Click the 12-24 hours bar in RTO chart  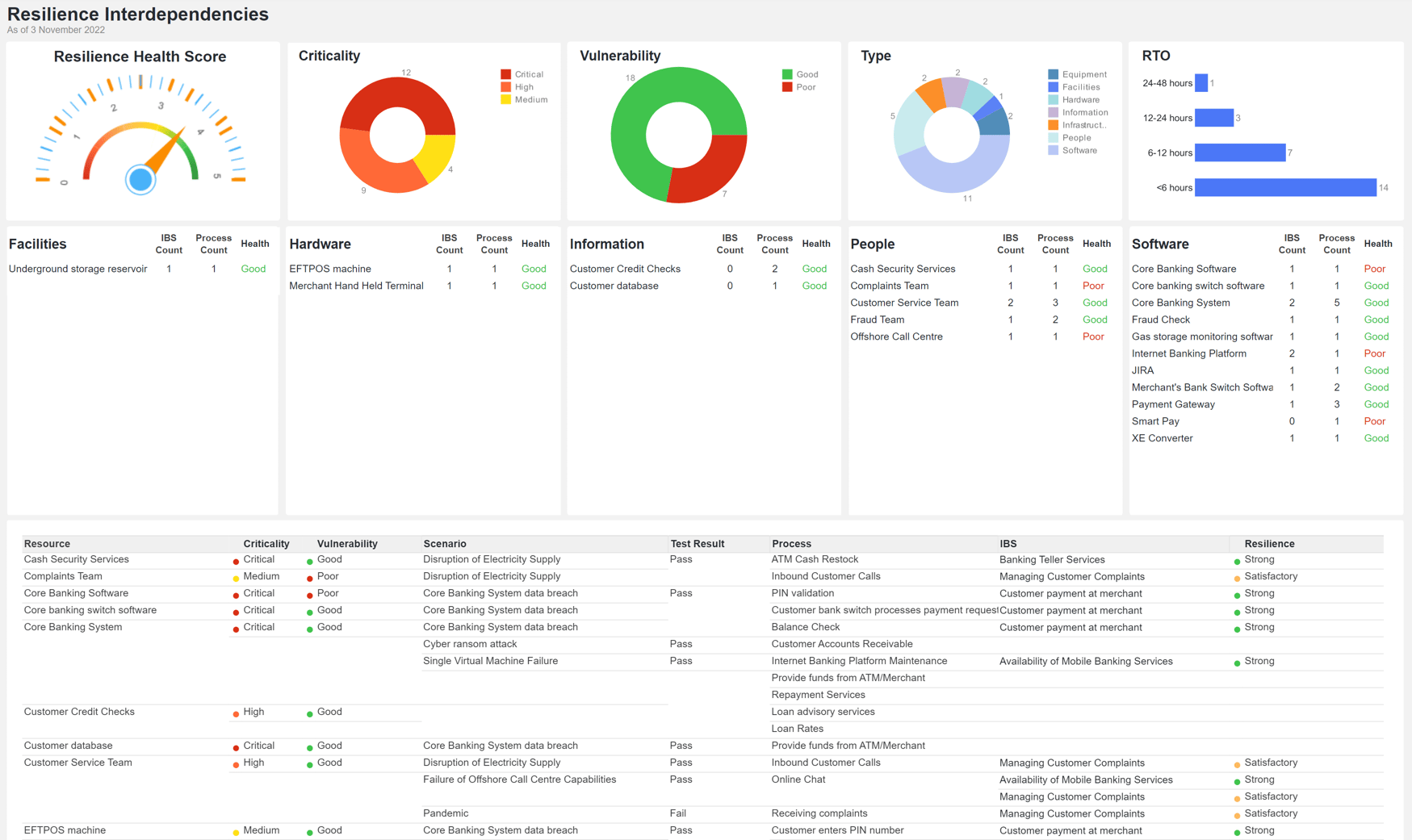(1213, 118)
